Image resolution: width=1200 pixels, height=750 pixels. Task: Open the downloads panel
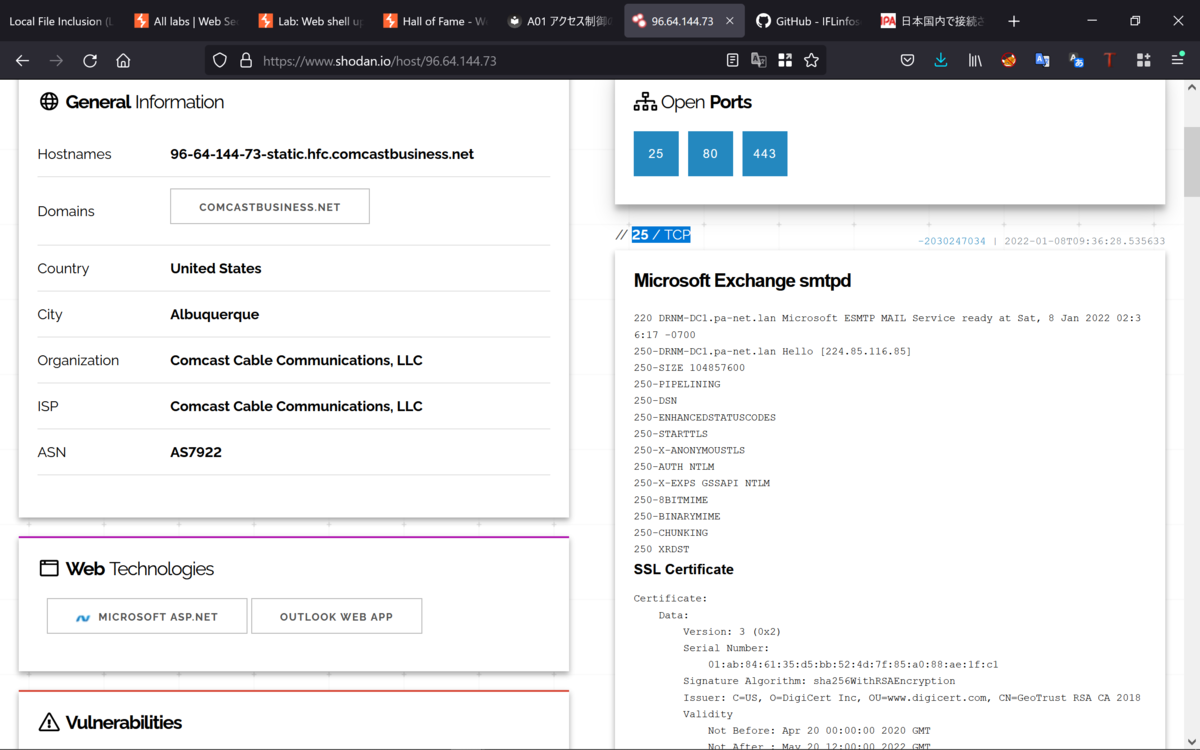941,61
